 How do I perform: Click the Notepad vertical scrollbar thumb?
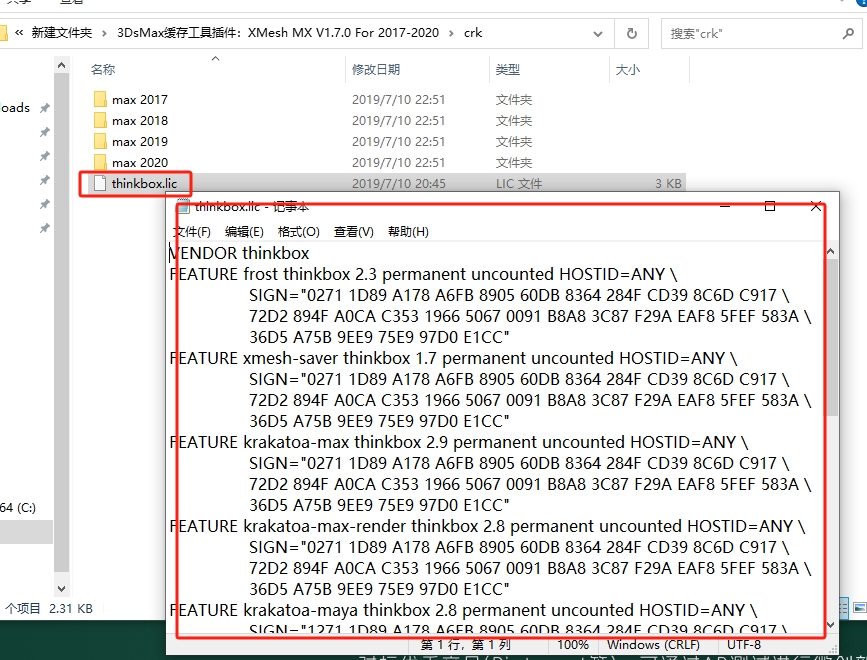pyautogui.click(x=831, y=337)
